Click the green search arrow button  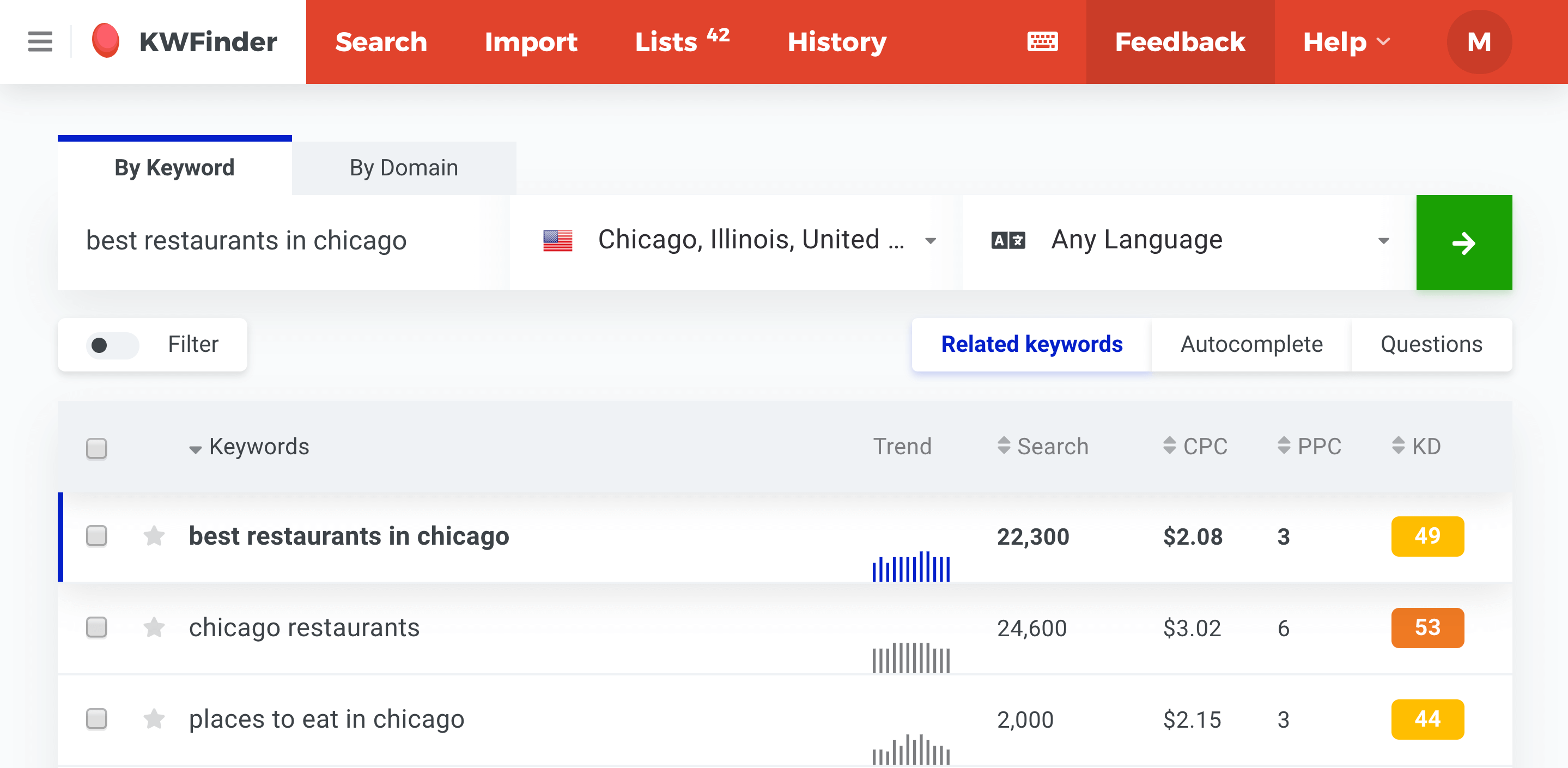(1463, 242)
